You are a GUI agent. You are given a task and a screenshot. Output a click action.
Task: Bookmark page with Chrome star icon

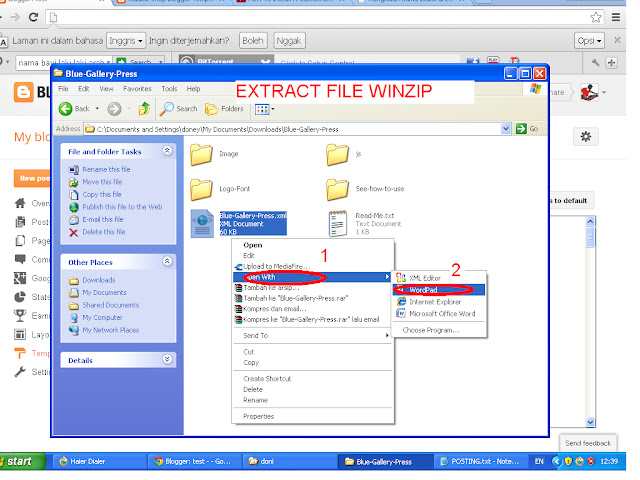(596, 17)
